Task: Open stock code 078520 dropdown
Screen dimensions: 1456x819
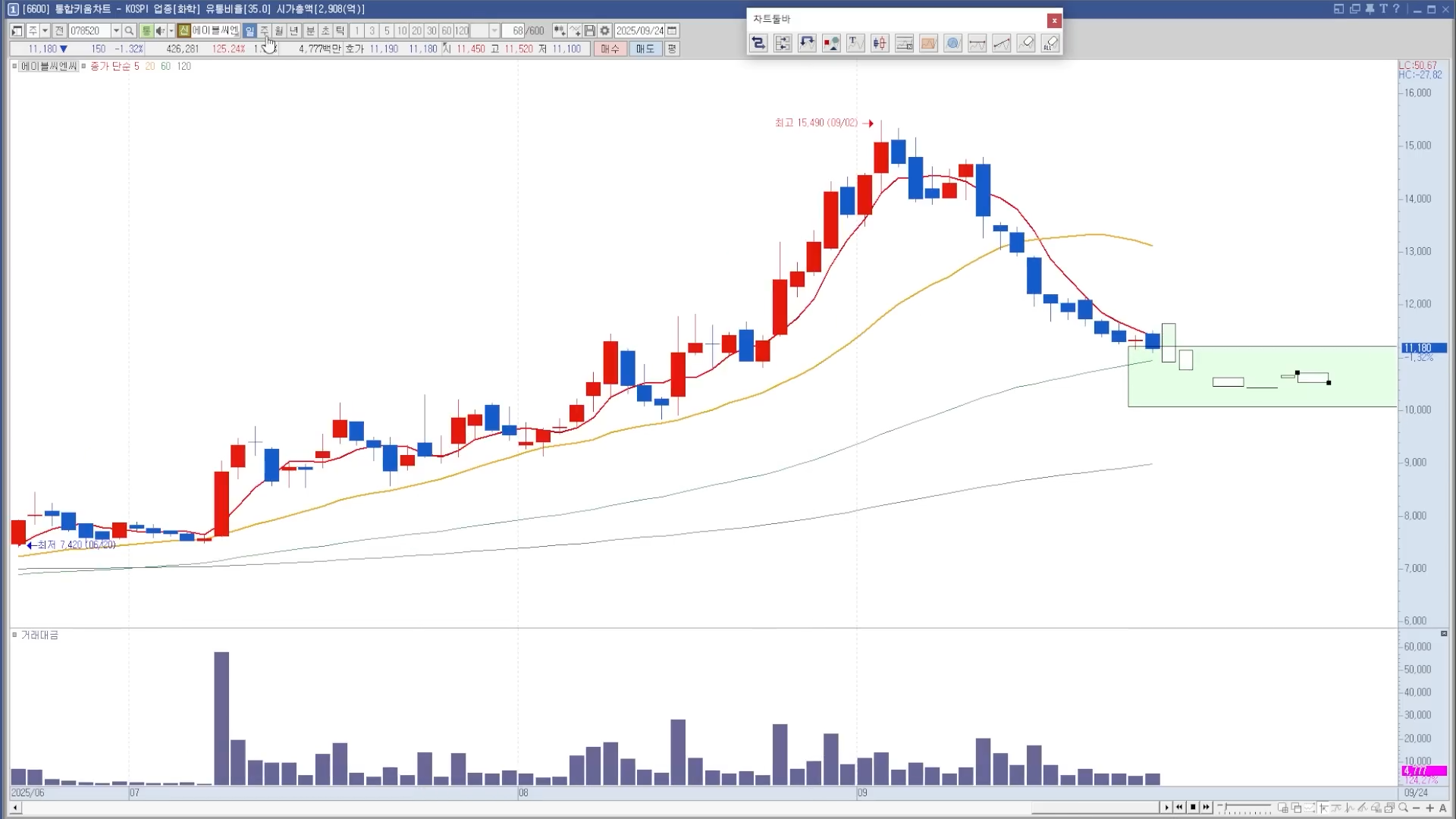Action: [116, 31]
